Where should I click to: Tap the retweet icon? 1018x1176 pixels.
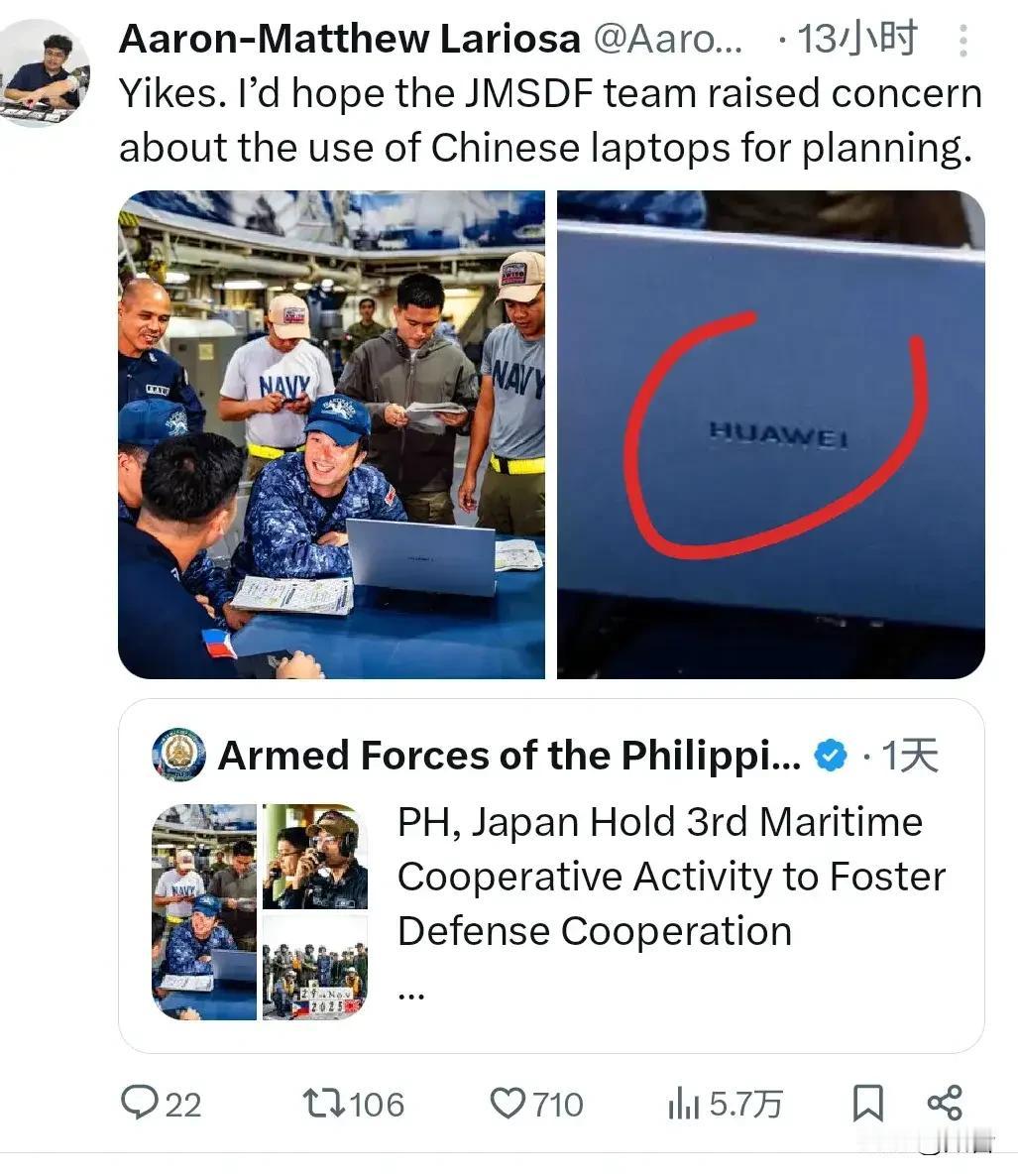[323, 1104]
